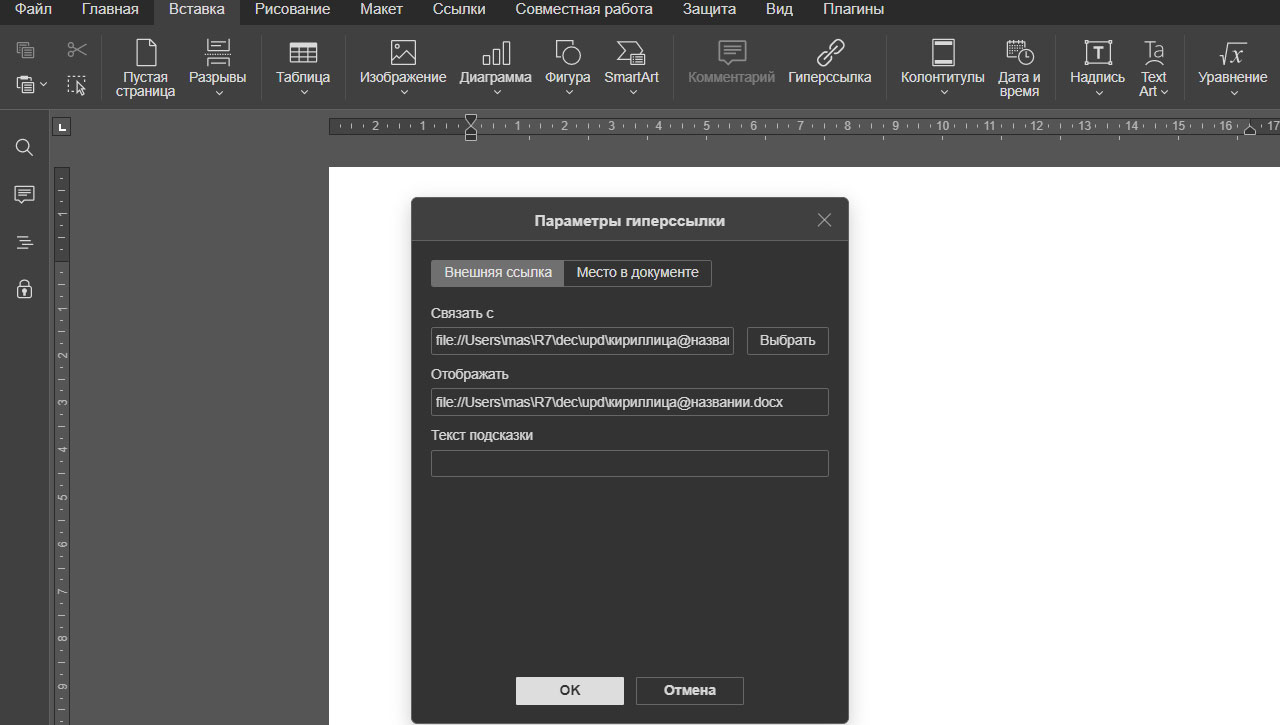The width and height of the screenshot is (1280, 725).
Task: Switch to the Совместная работа tab
Action: tap(584, 10)
